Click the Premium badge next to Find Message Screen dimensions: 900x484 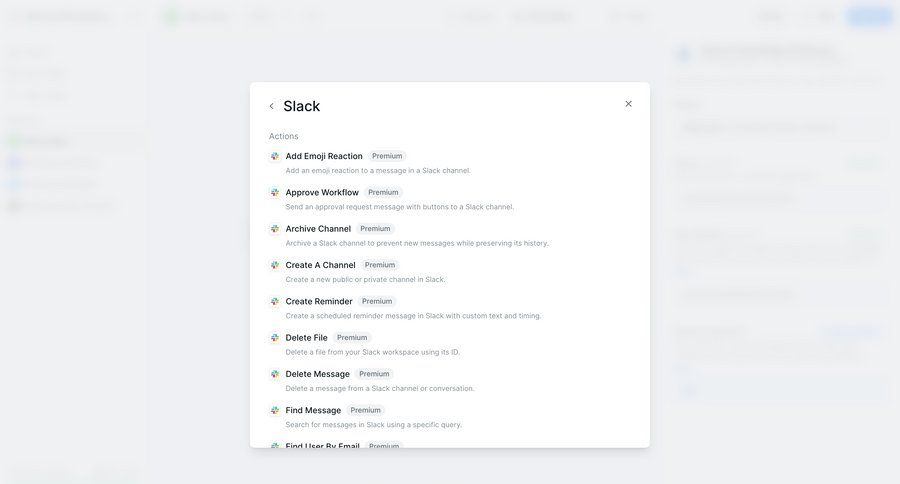366,410
